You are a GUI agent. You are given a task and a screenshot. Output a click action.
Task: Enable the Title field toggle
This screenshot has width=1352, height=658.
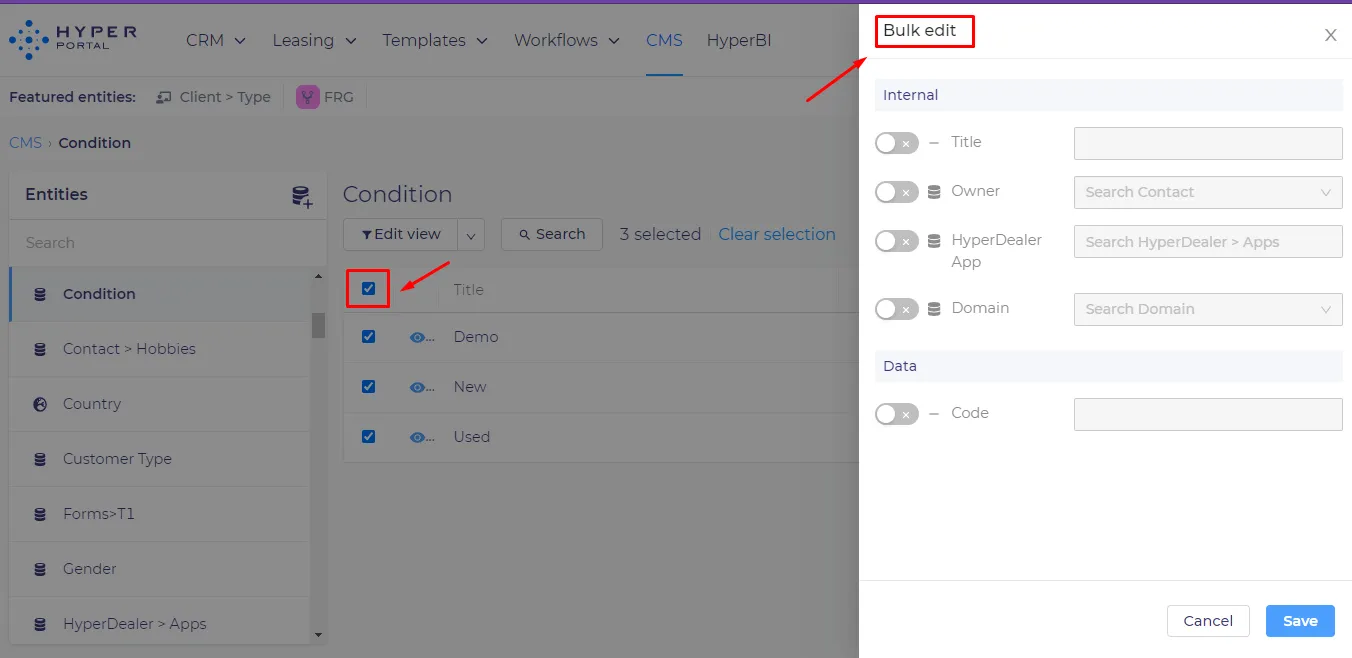896,143
